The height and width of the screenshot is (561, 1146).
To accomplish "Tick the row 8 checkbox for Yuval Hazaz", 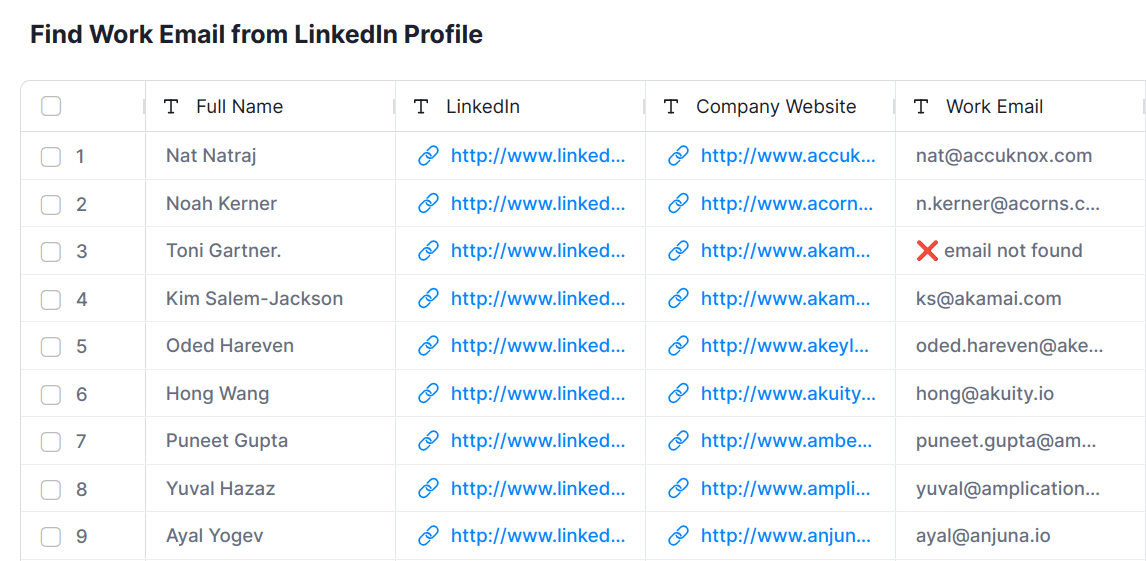I will (51, 490).
